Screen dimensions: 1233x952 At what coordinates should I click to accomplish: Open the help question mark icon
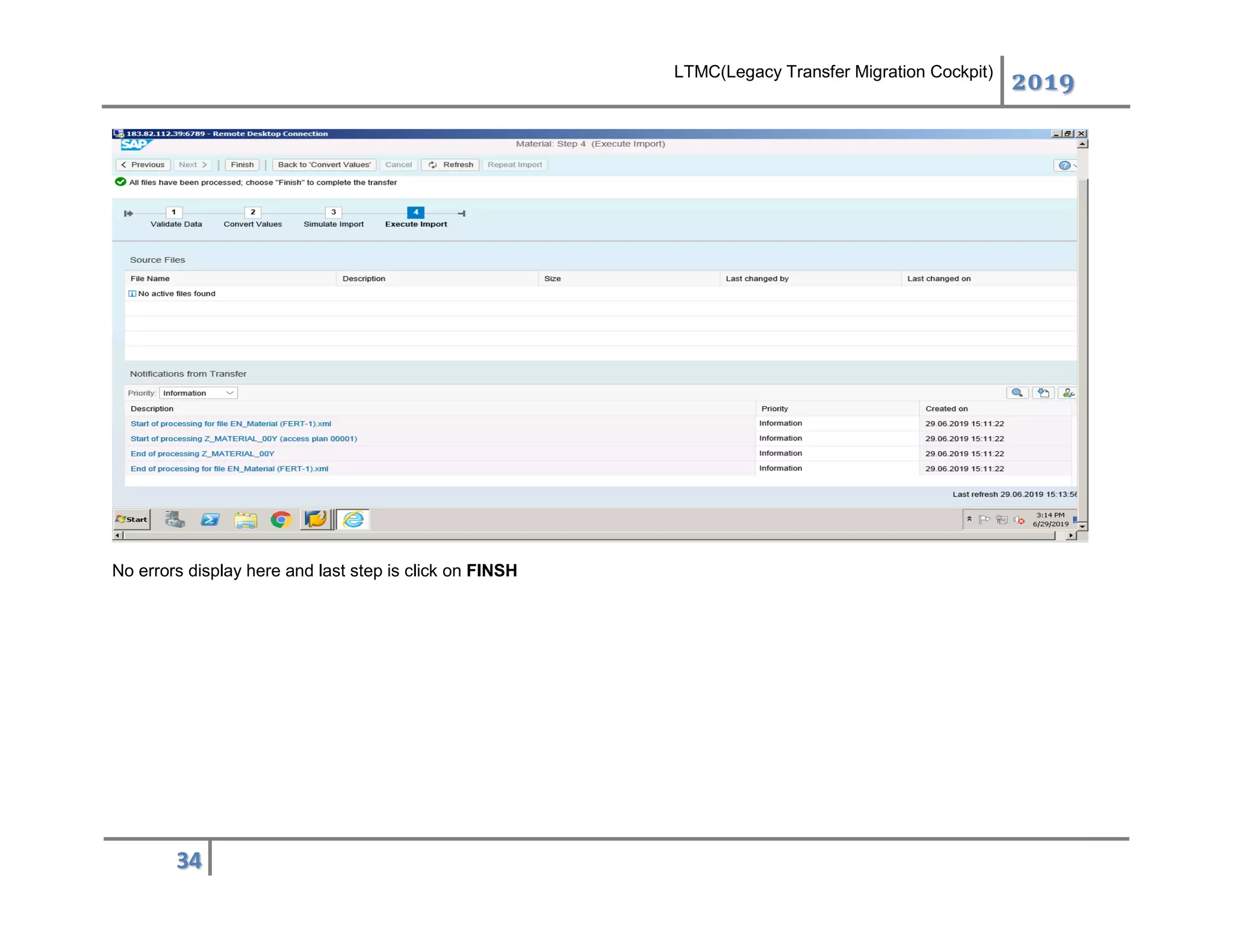point(1064,165)
